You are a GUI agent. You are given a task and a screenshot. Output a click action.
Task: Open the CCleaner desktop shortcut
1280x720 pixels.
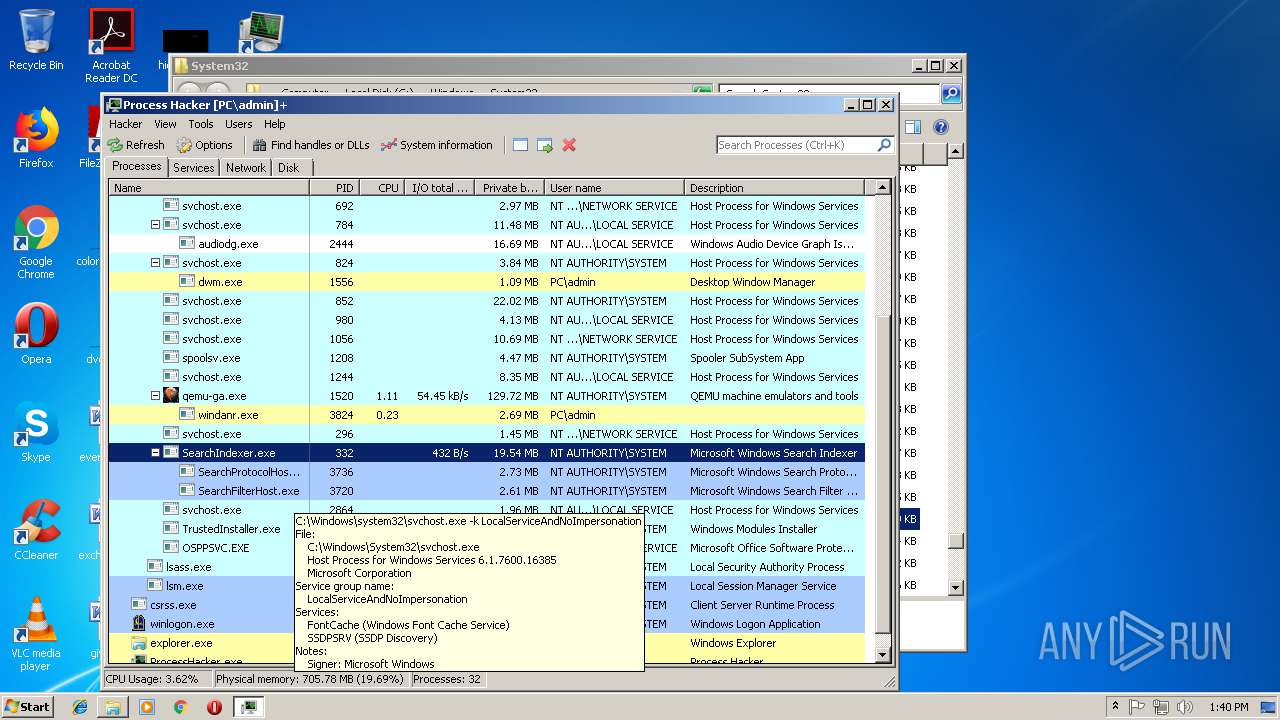tap(36, 530)
